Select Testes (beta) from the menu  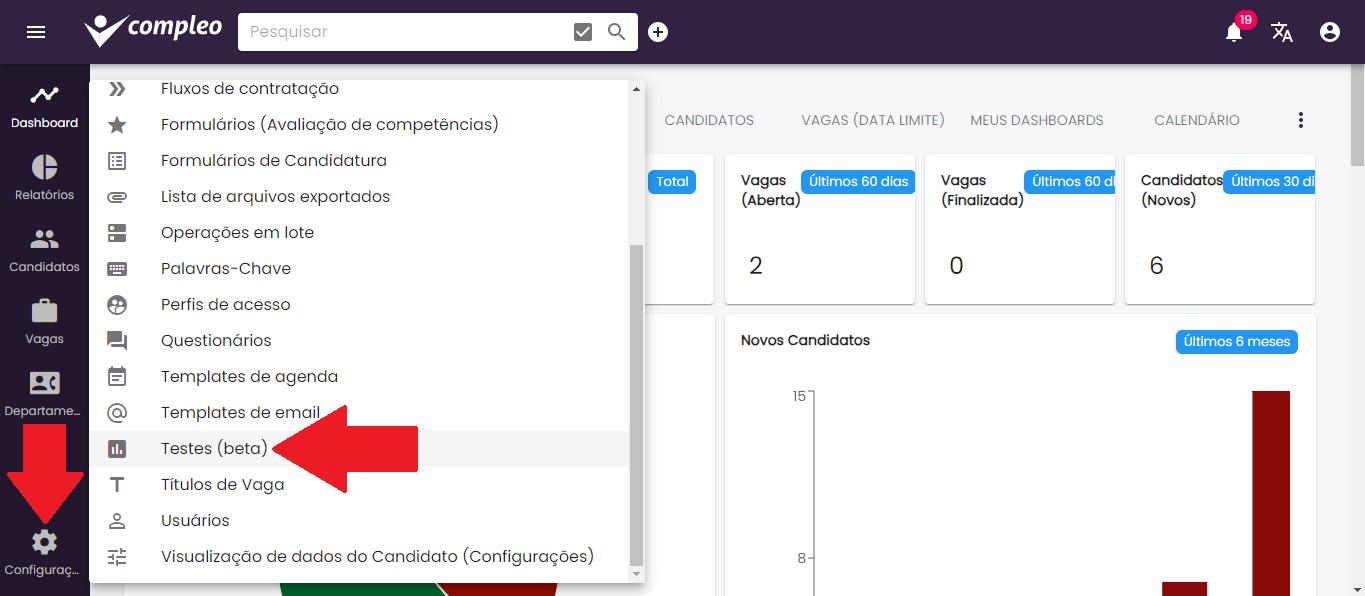coord(214,449)
